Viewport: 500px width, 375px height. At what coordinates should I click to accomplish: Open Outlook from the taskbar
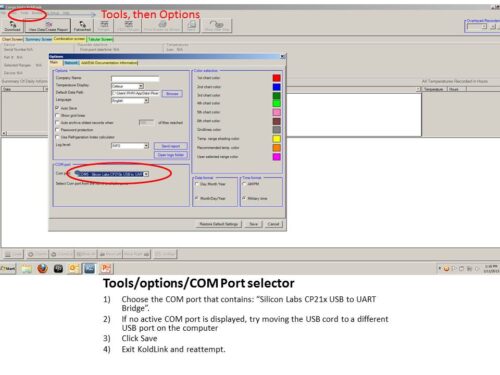(74, 268)
